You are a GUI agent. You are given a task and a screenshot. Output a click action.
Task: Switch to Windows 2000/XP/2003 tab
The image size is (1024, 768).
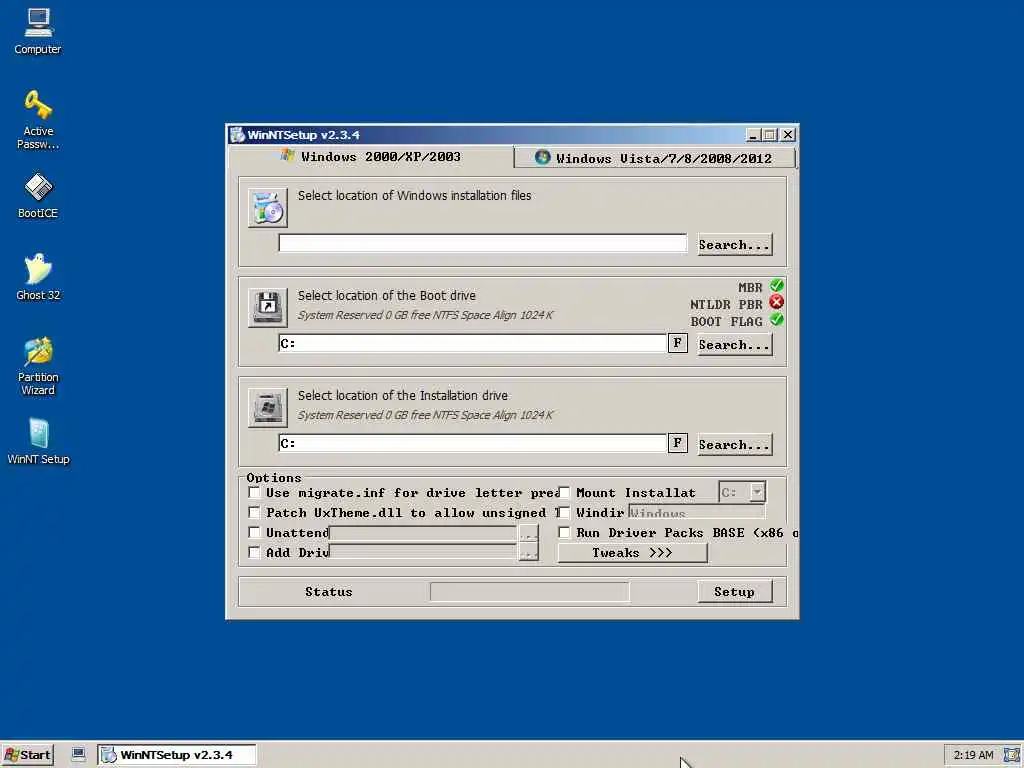[x=371, y=157]
